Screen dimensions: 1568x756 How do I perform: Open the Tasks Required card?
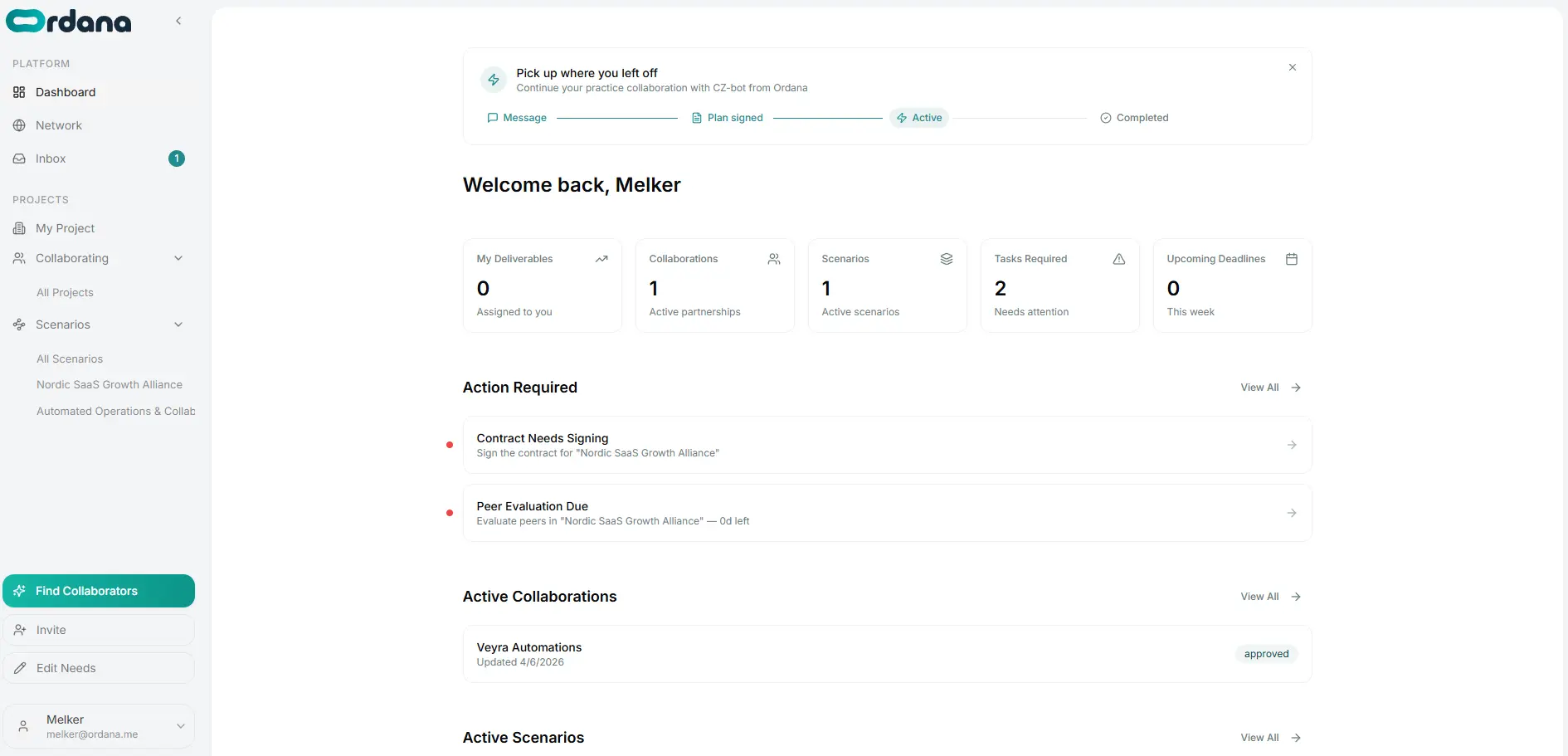click(1060, 285)
